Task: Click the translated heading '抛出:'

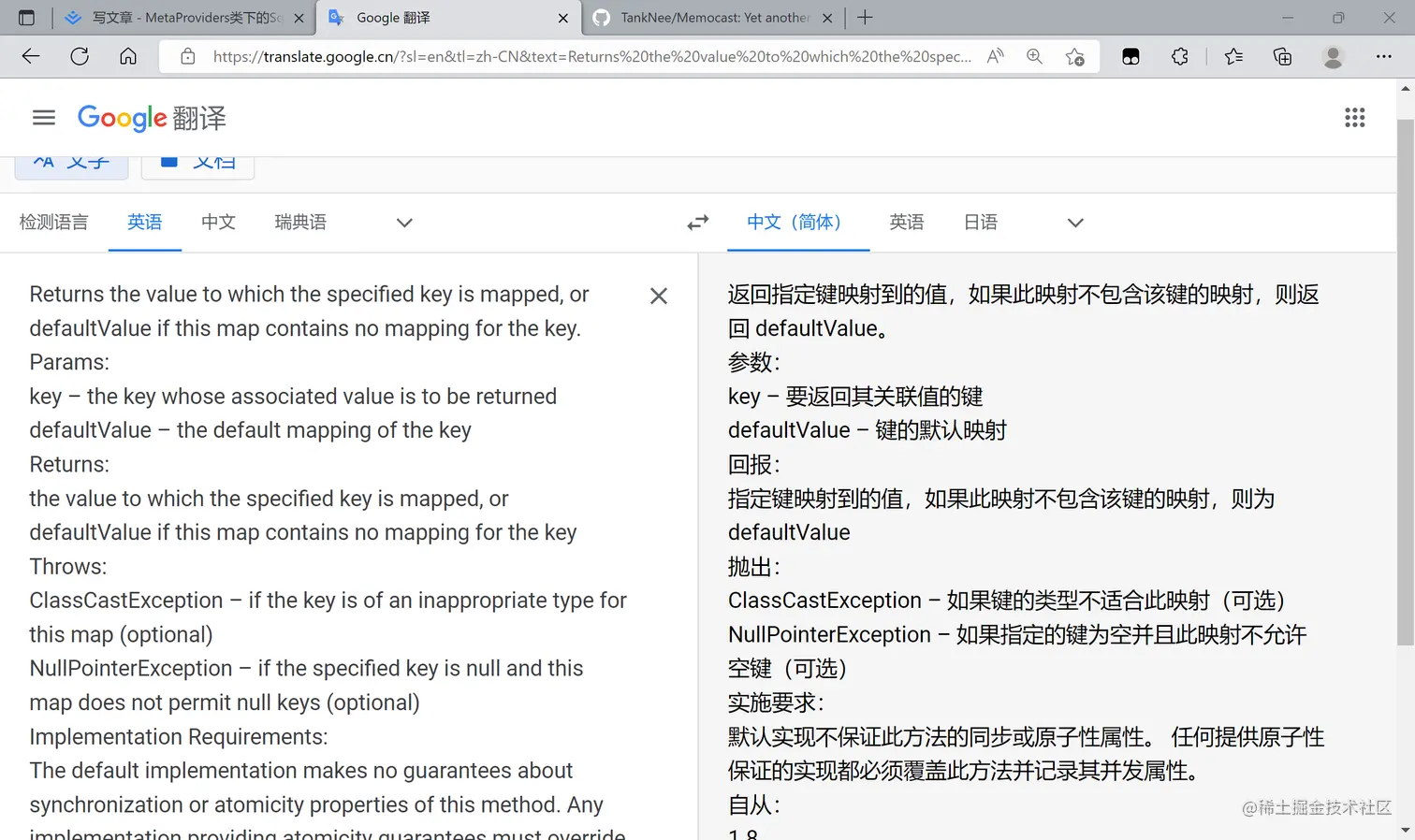Action: (x=754, y=567)
